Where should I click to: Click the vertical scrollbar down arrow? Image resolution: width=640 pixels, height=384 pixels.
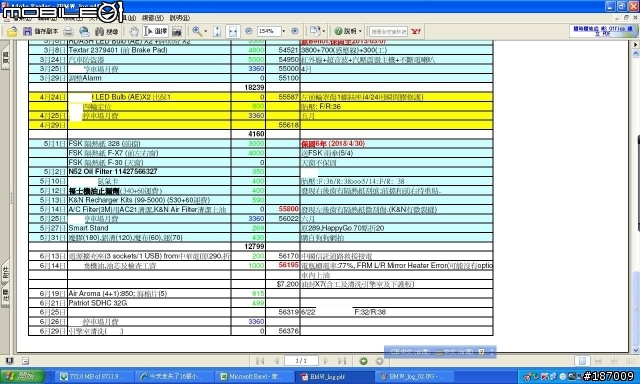coord(635,350)
